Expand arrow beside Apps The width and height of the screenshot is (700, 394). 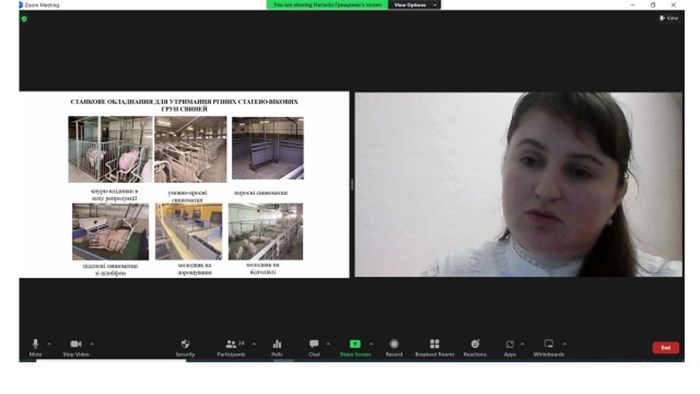[x=522, y=344]
